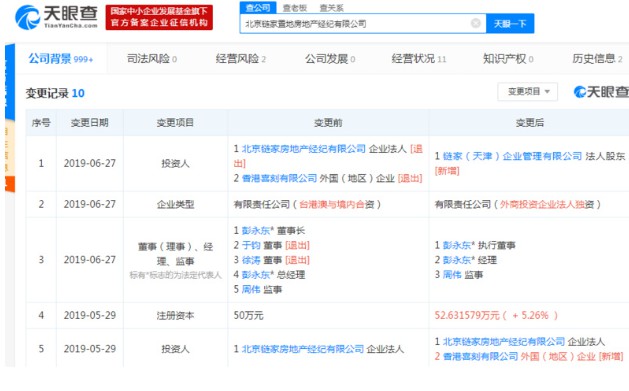Select the 企业类型 cell in row 2
The width and height of the screenshot is (629, 391).
[x=175, y=205]
